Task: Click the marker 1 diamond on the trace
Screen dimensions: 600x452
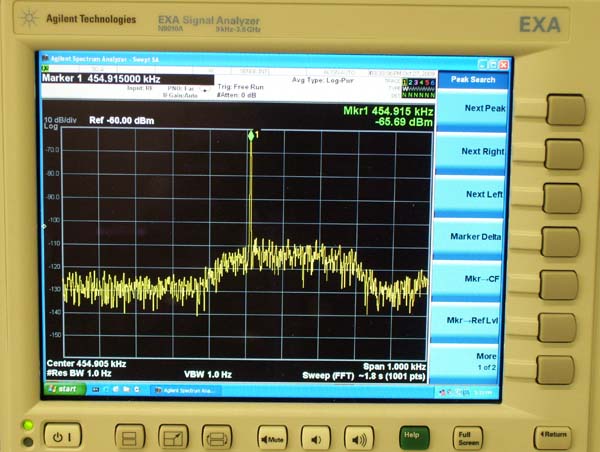Action: 251,135
